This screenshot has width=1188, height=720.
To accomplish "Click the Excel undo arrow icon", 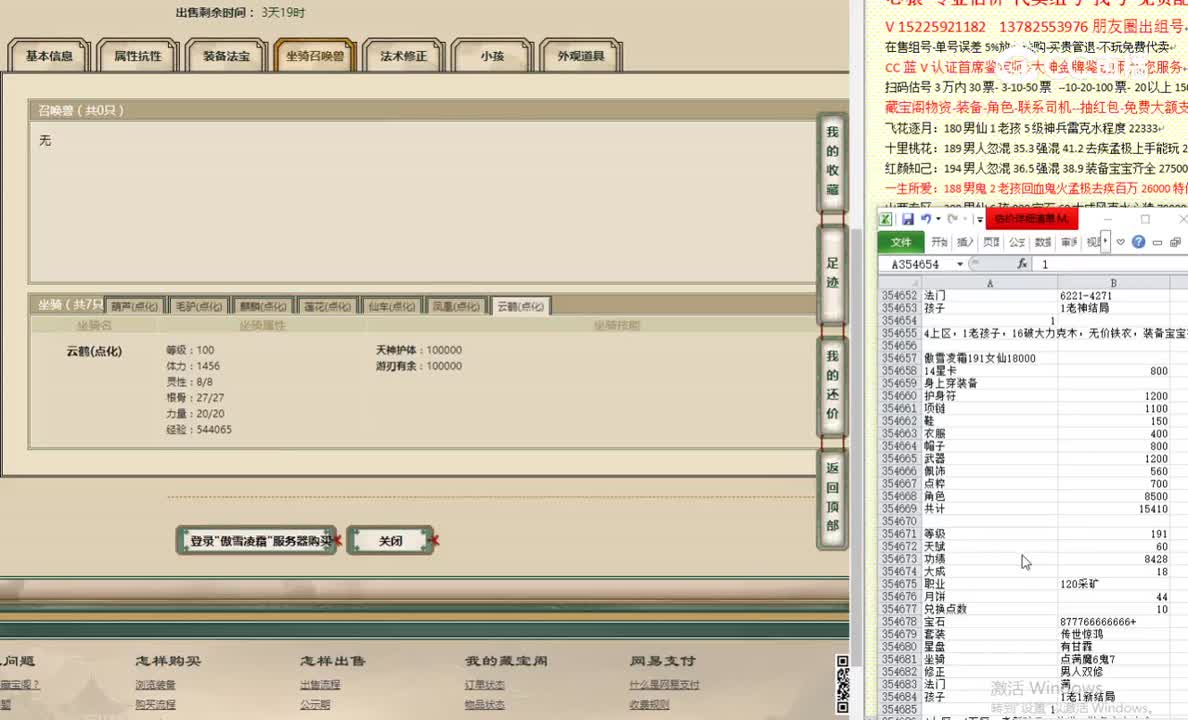I will (926, 220).
